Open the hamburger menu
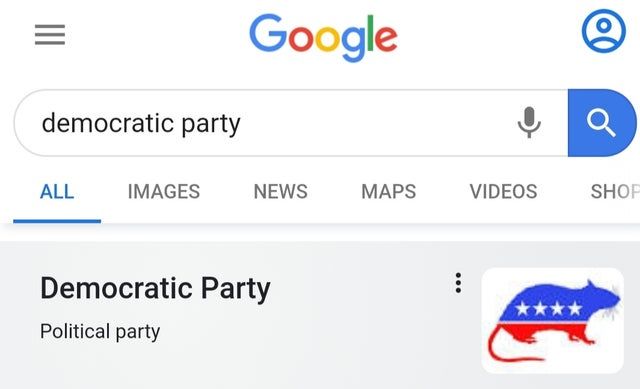 pyautogui.click(x=50, y=34)
